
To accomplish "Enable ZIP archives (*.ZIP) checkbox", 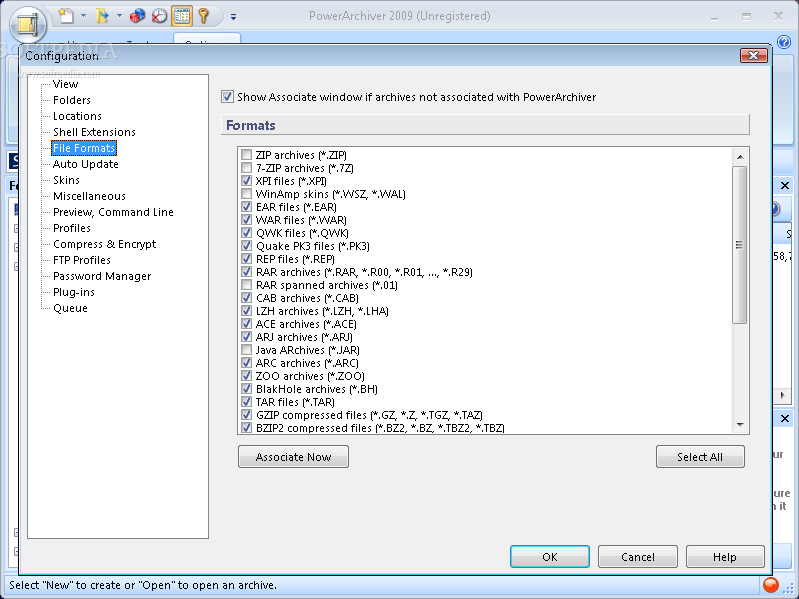I will click(247, 154).
